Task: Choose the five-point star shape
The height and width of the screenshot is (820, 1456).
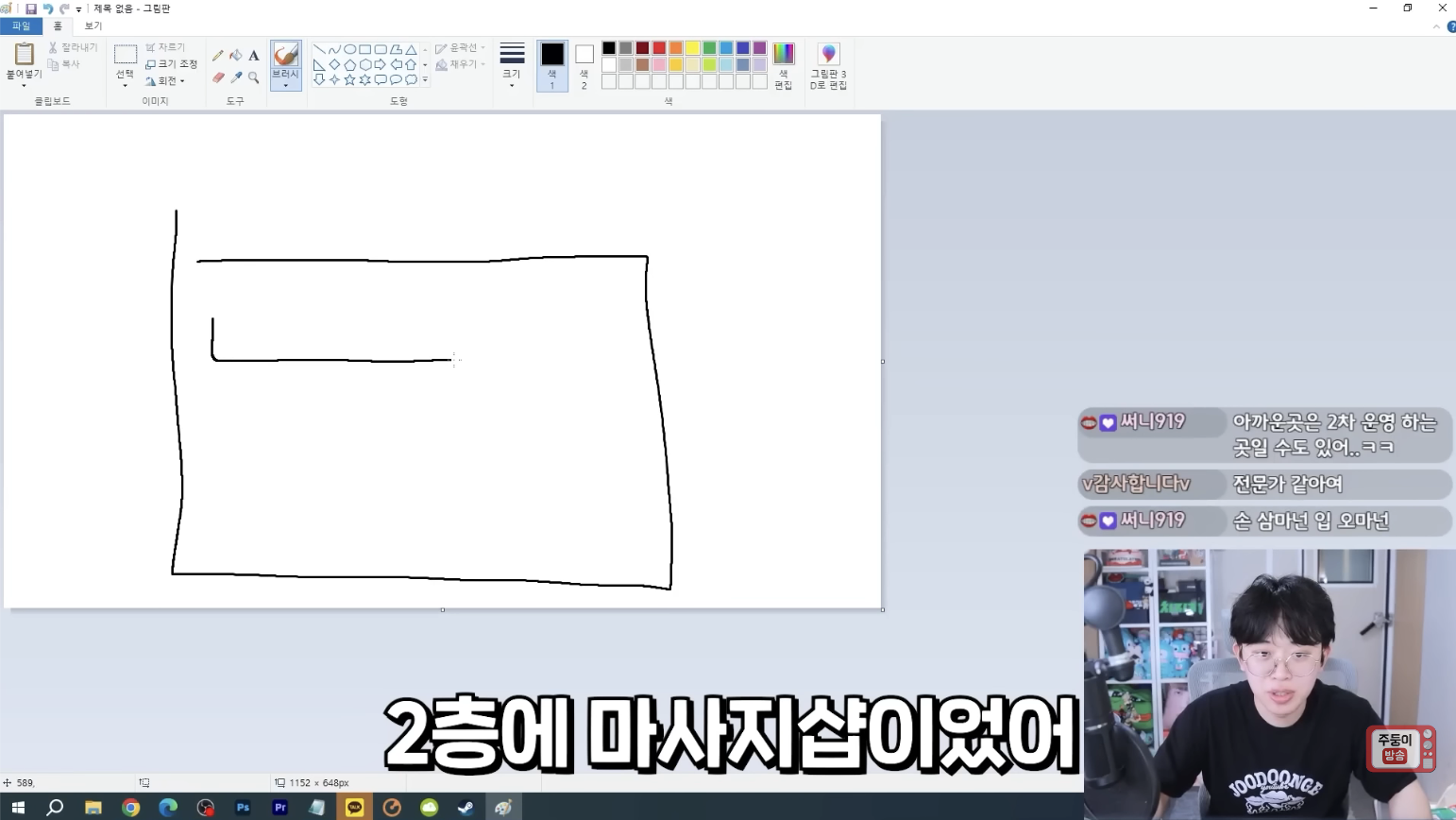Action: point(349,80)
